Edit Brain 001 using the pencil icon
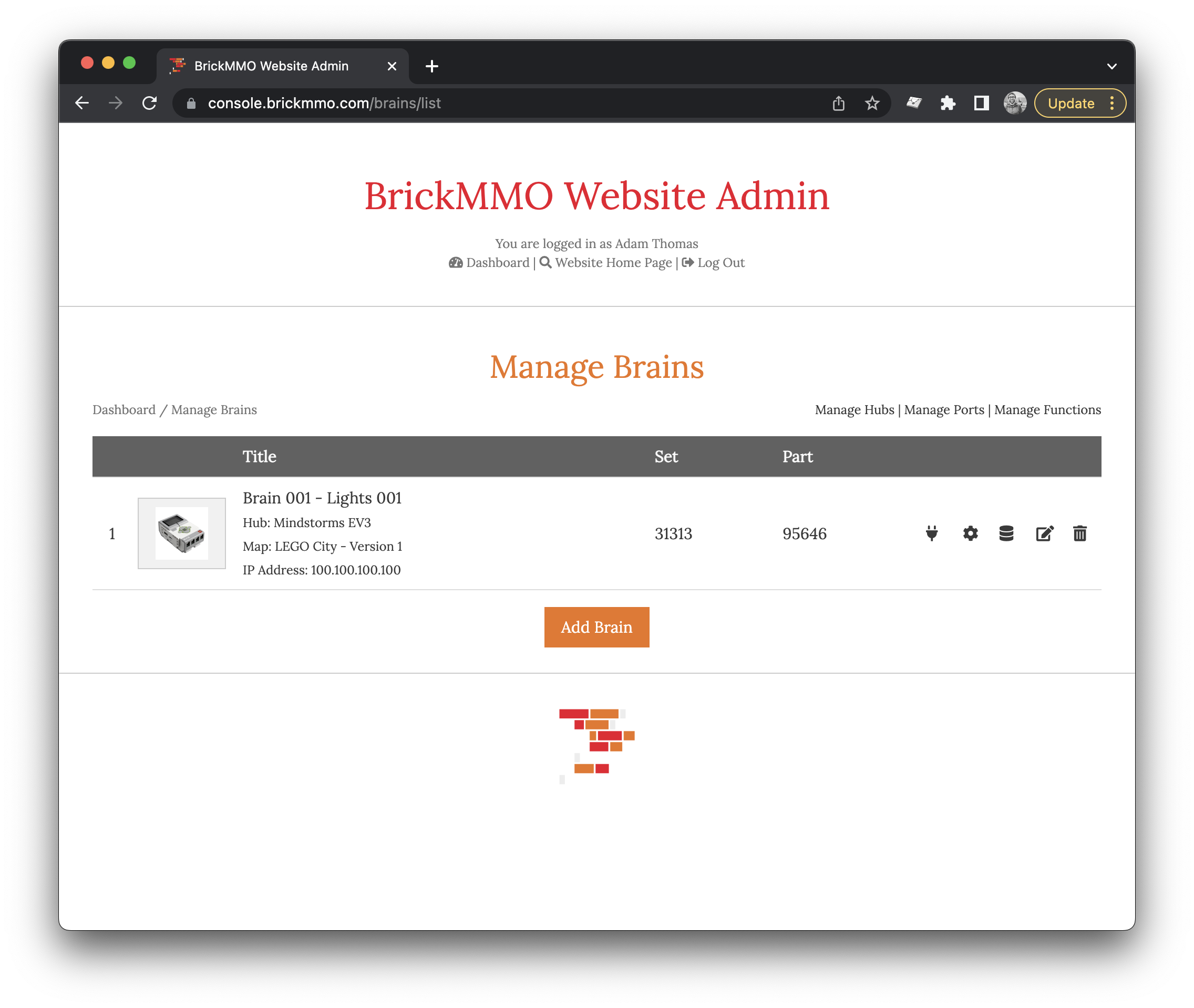The height and width of the screenshot is (1008, 1194). tap(1044, 533)
